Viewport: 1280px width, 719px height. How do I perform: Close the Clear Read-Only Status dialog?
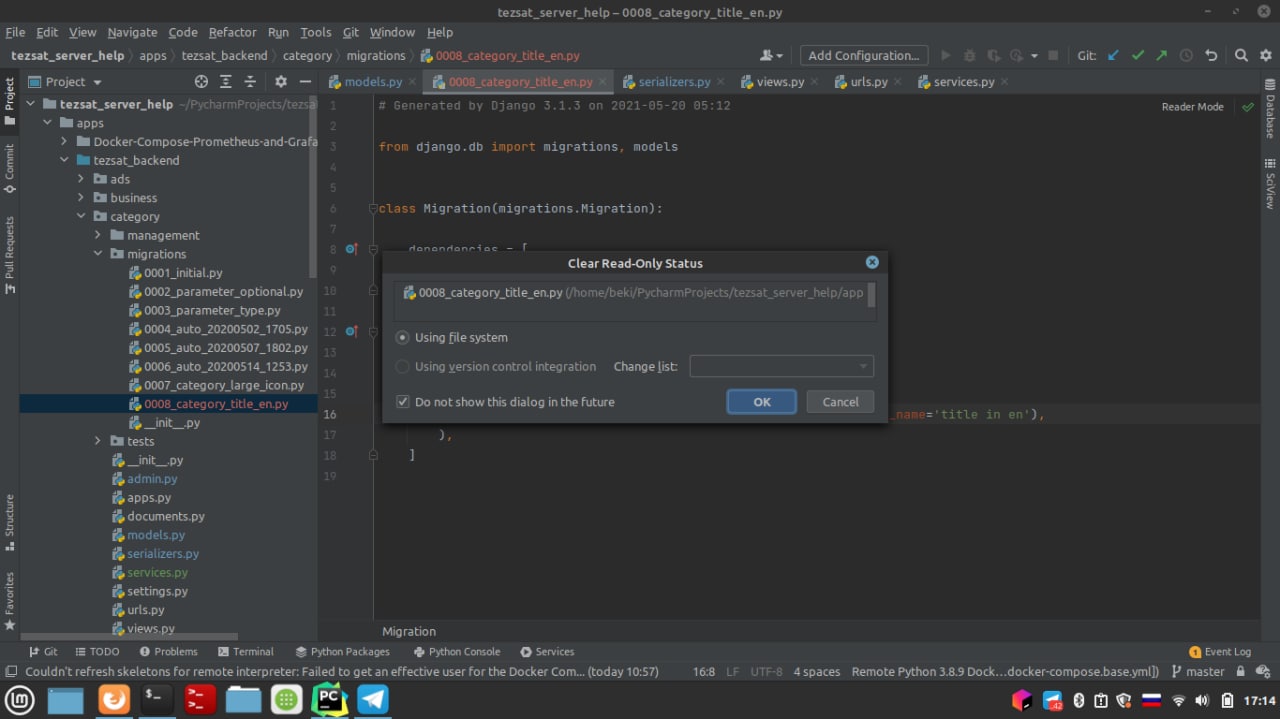coord(872,262)
